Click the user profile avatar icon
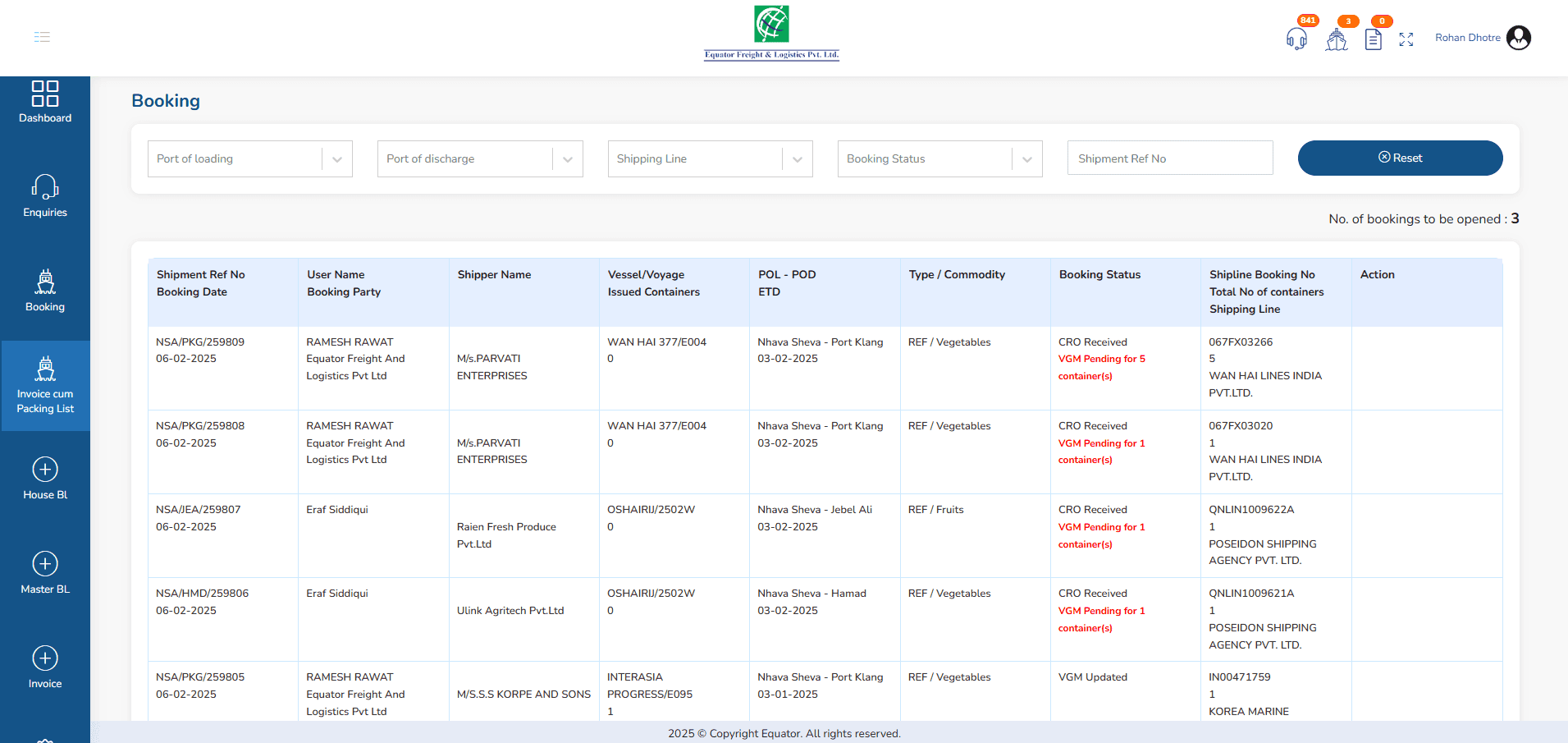The width and height of the screenshot is (1568, 743). pos(1519,38)
